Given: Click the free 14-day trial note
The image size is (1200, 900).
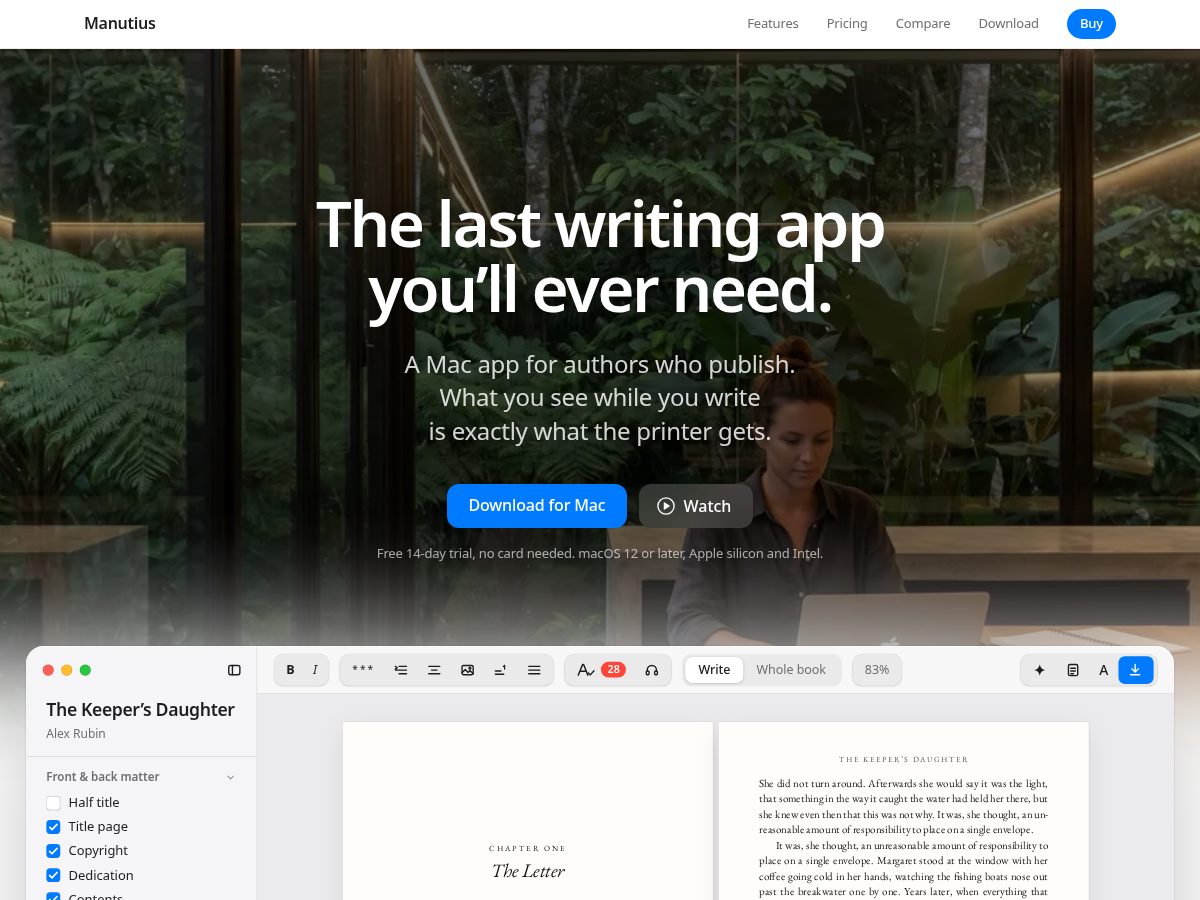Looking at the screenshot, I should coord(600,553).
